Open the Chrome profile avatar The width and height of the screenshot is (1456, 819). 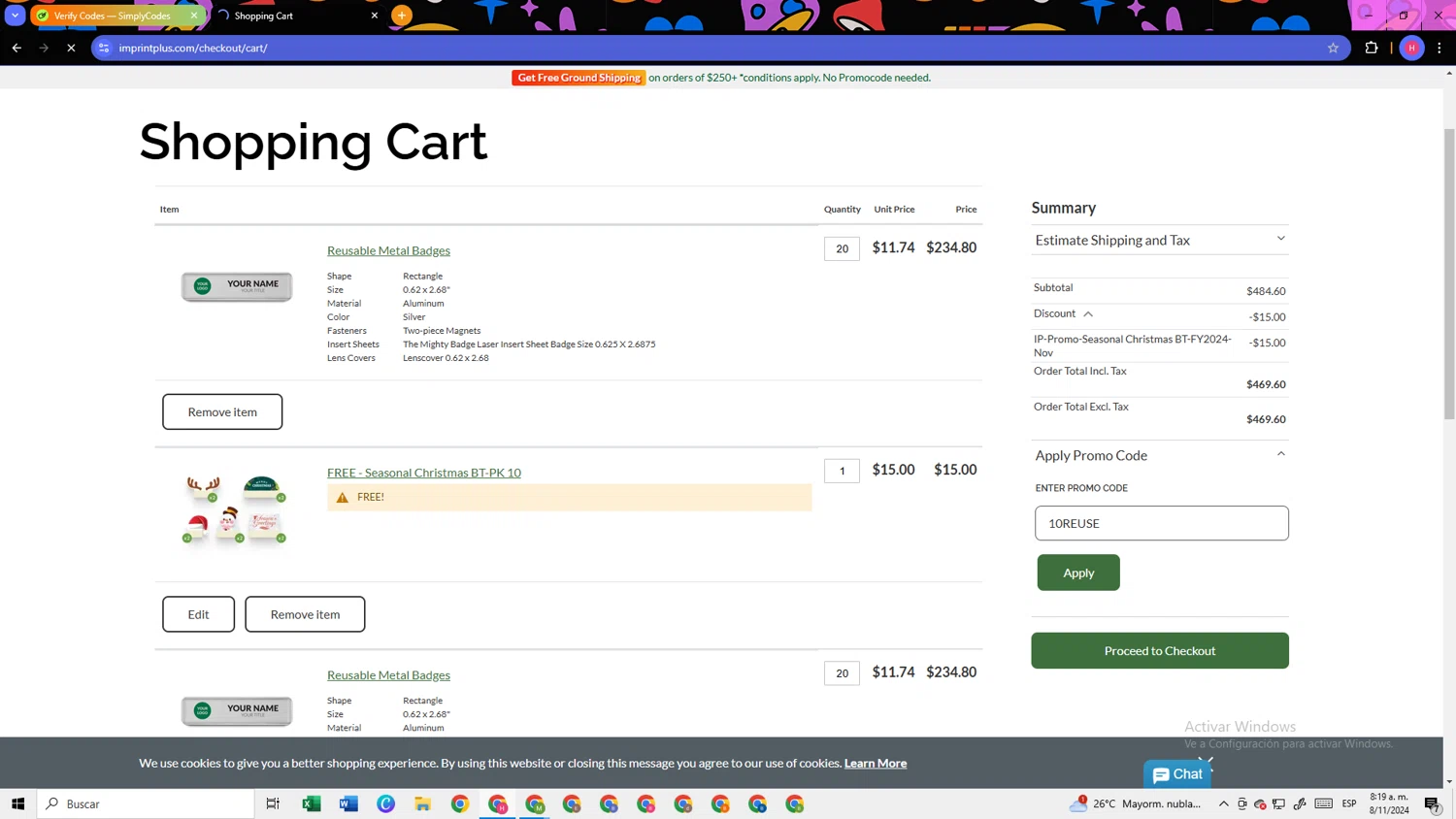pyautogui.click(x=1411, y=48)
